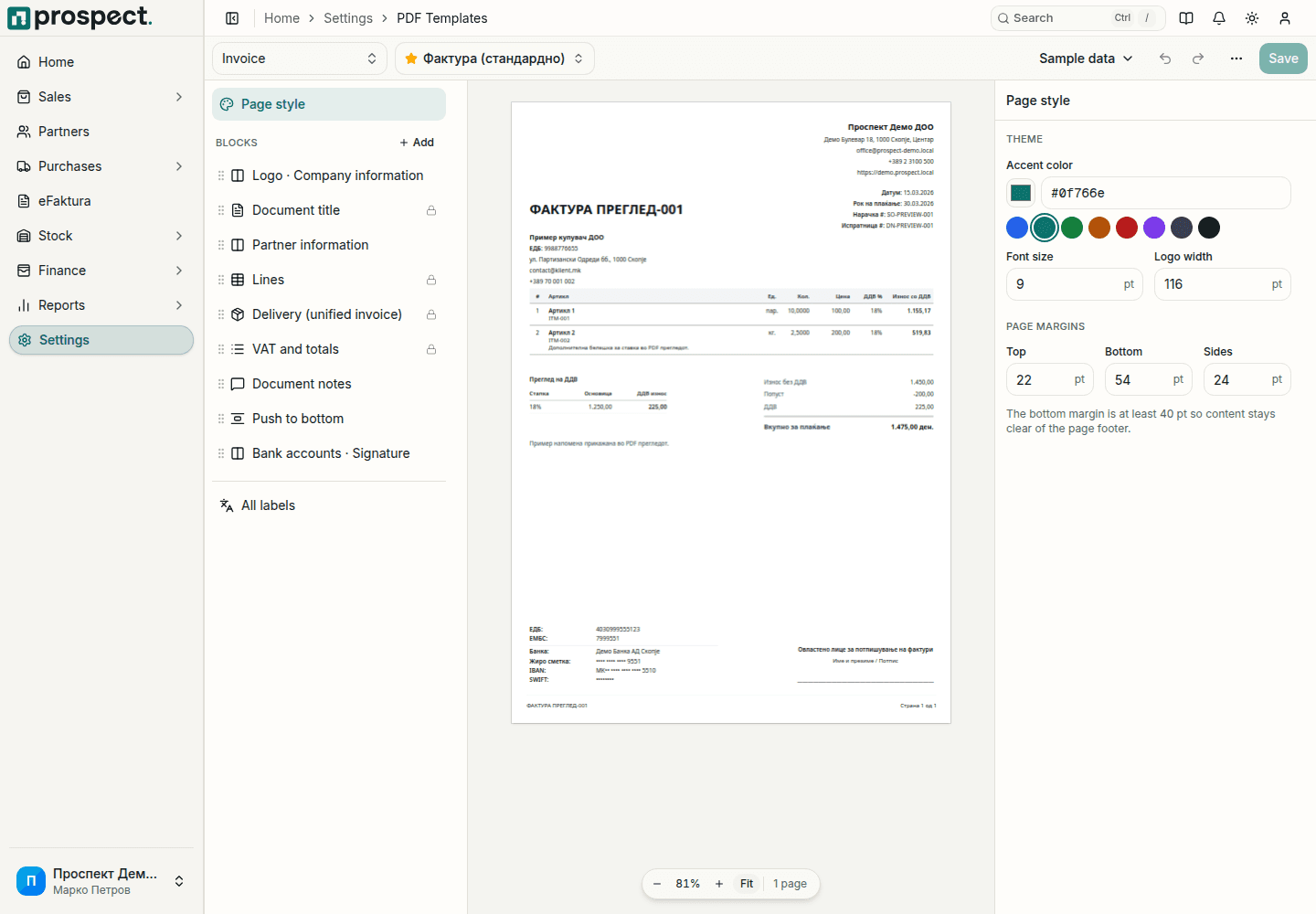Screen dimensions: 1316x914
Task: Expand the Finance menu
Action: coord(101,271)
